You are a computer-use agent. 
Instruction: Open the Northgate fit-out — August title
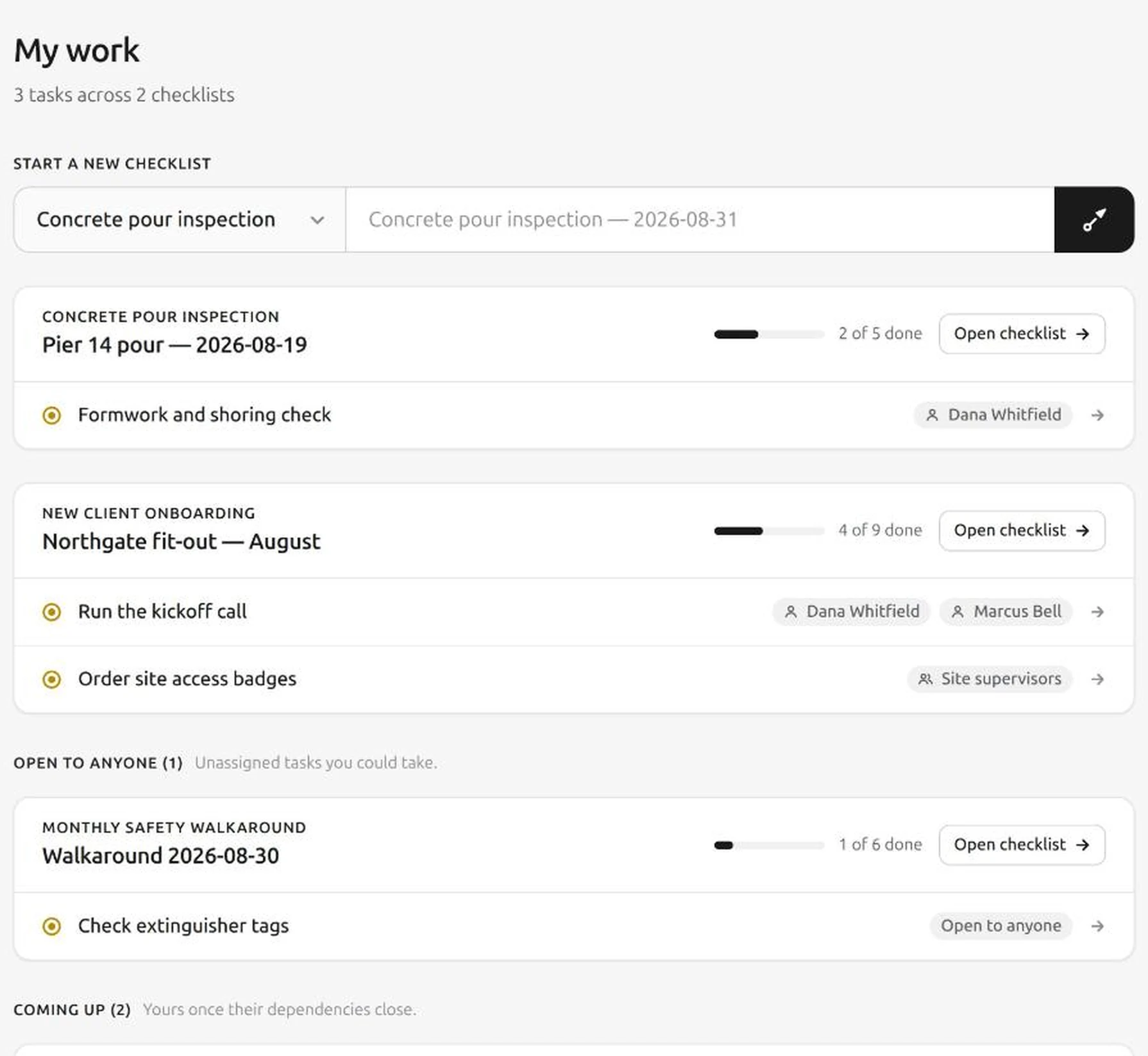click(181, 541)
